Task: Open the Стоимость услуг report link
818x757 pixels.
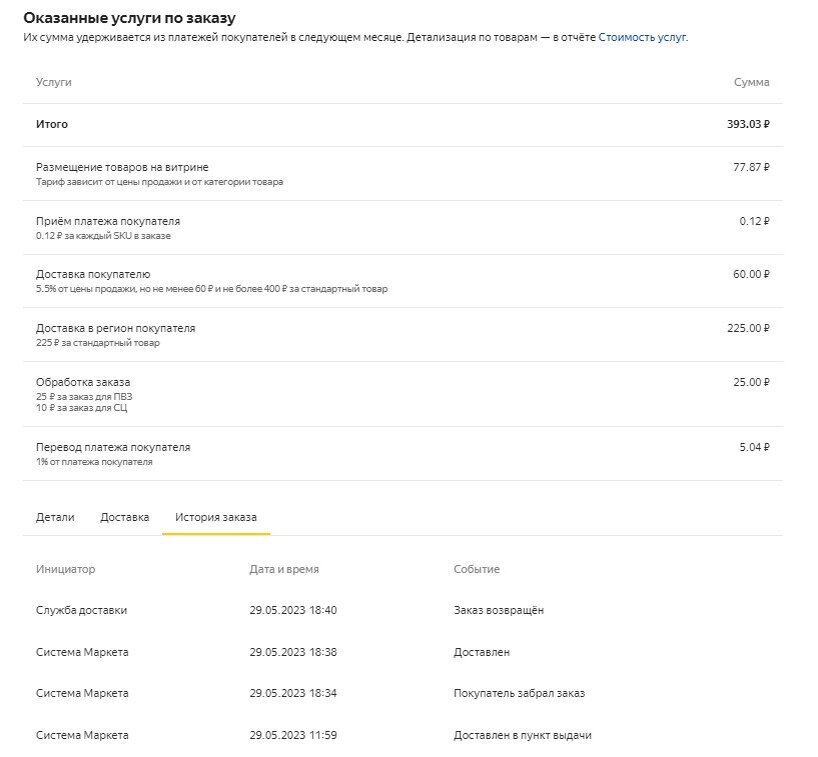Action: click(x=642, y=38)
